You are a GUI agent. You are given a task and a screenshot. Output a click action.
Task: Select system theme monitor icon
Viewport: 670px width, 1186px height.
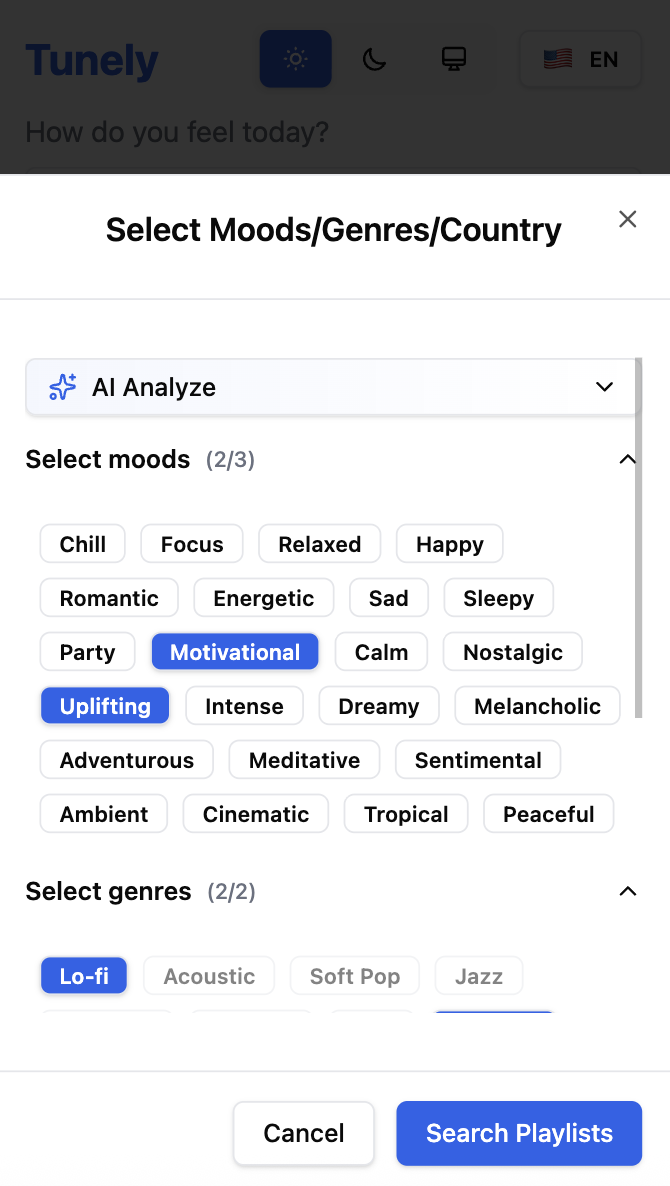[x=454, y=59]
